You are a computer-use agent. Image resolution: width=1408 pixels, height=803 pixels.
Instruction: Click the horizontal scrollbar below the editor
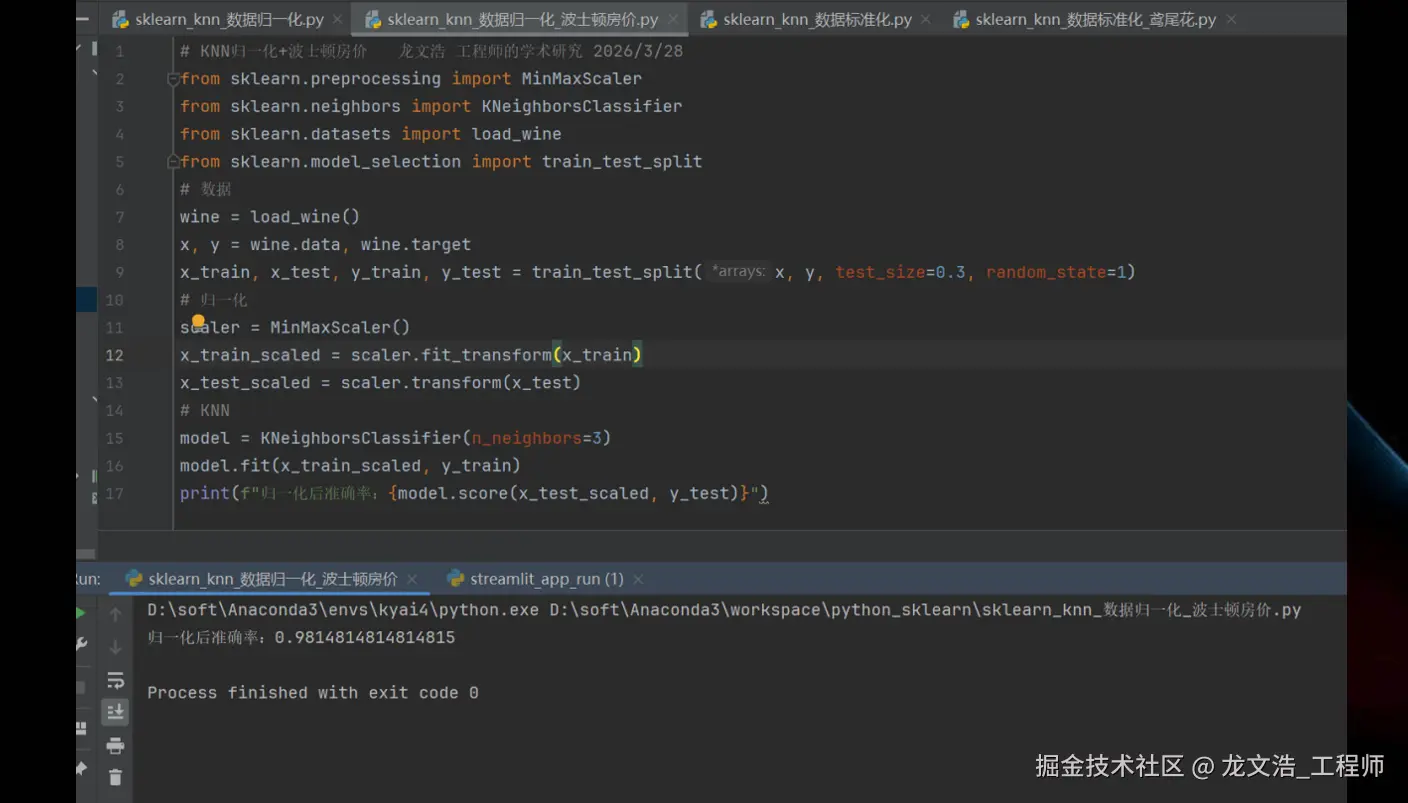pyautogui.click(x=86, y=553)
